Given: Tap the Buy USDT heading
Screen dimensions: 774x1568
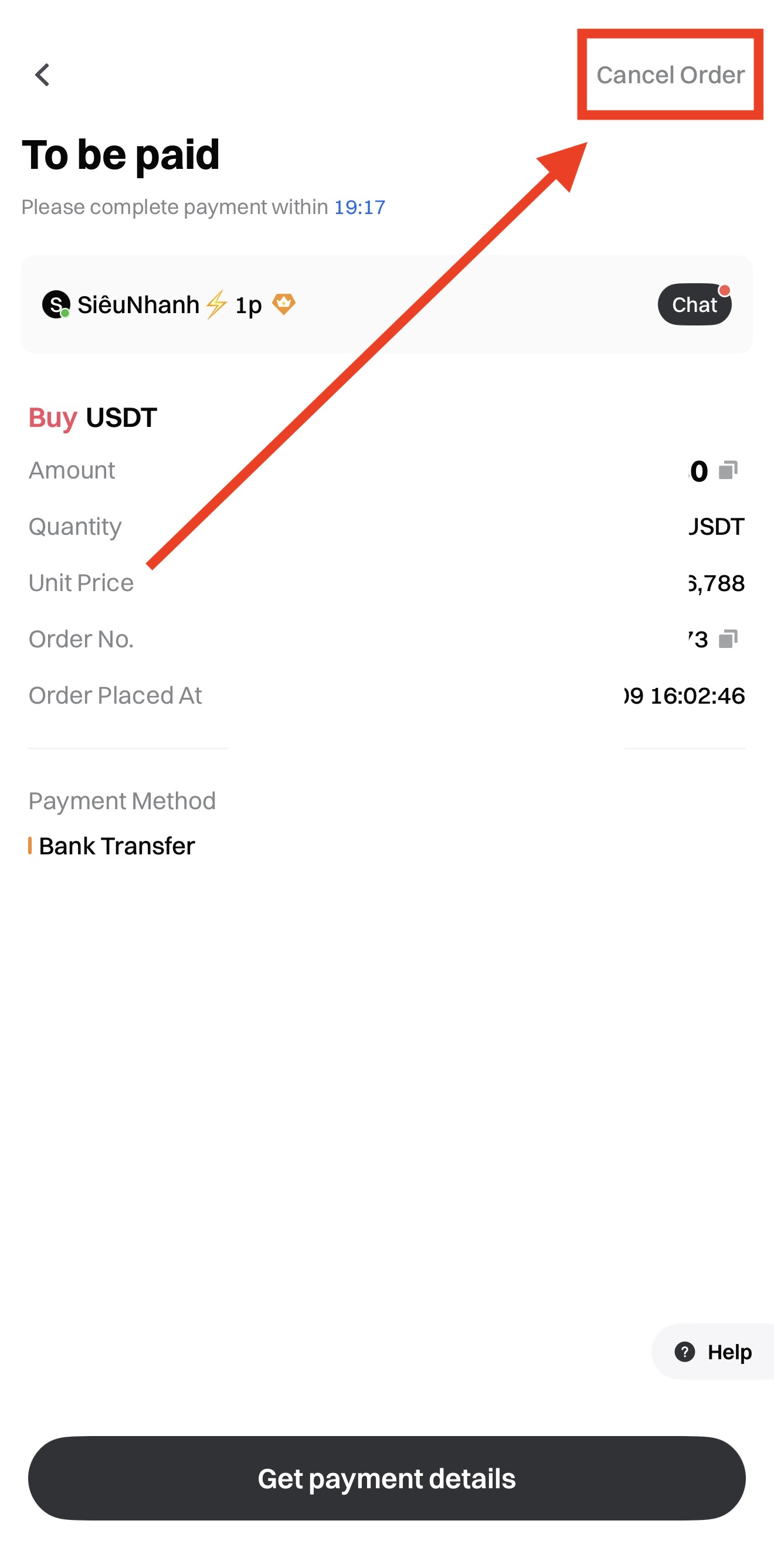Looking at the screenshot, I should 93,418.
